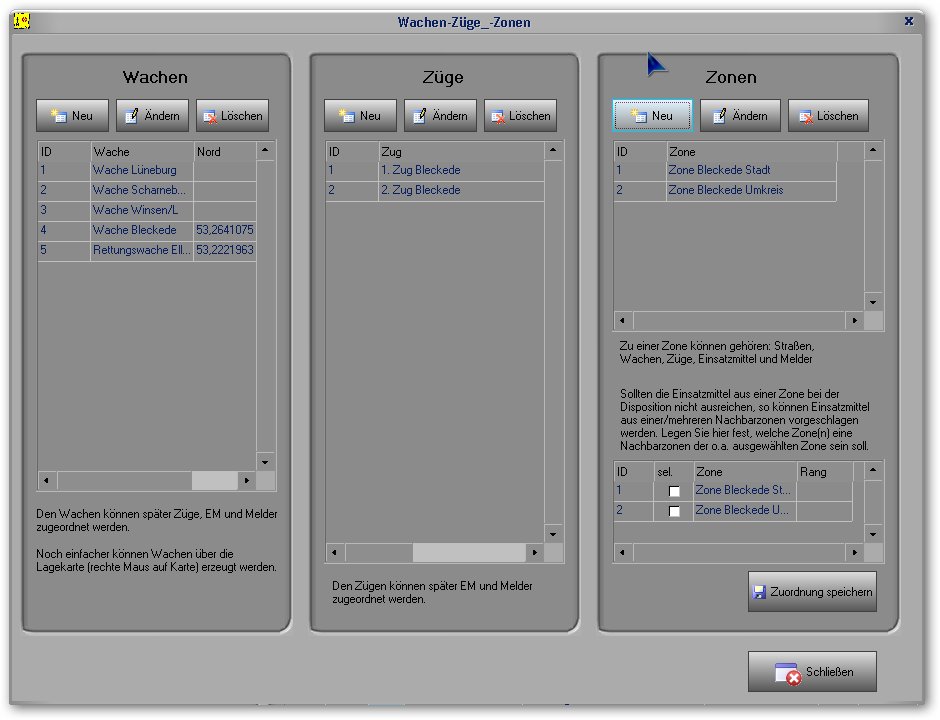Click Züge horizontal scrollbar thumb
Viewport: 940px width, 720px height.
point(469,553)
